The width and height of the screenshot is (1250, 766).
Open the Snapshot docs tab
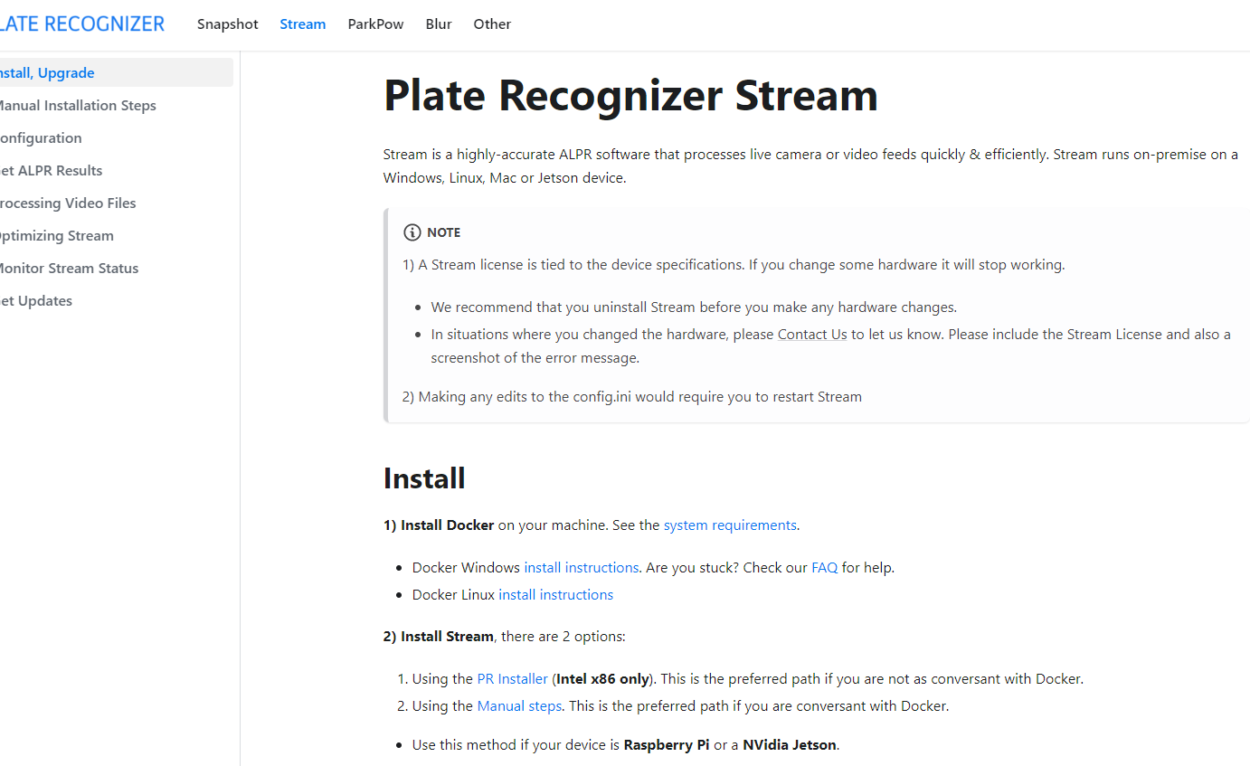tap(227, 24)
